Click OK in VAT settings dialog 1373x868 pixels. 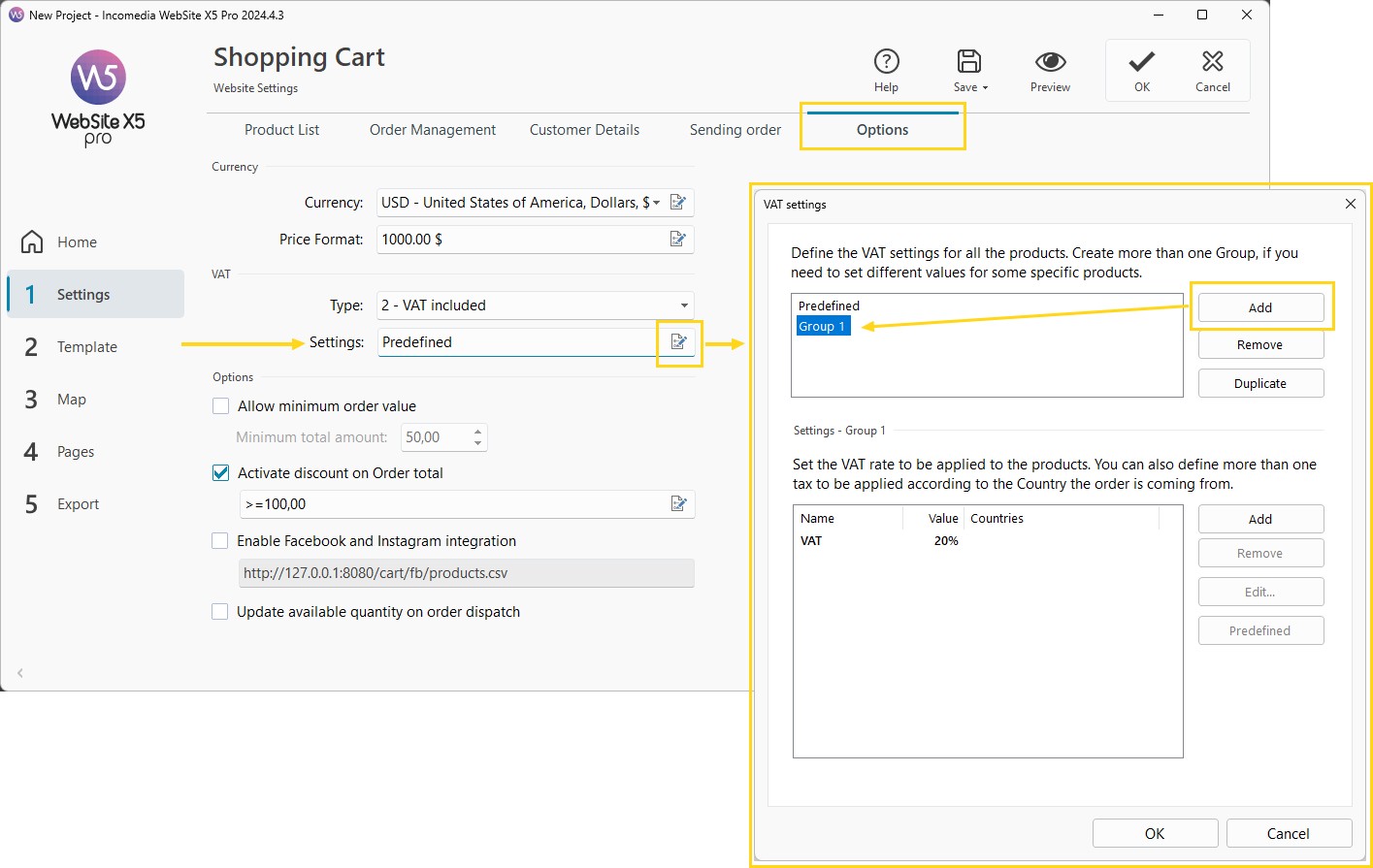click(x=1155, y=833)
